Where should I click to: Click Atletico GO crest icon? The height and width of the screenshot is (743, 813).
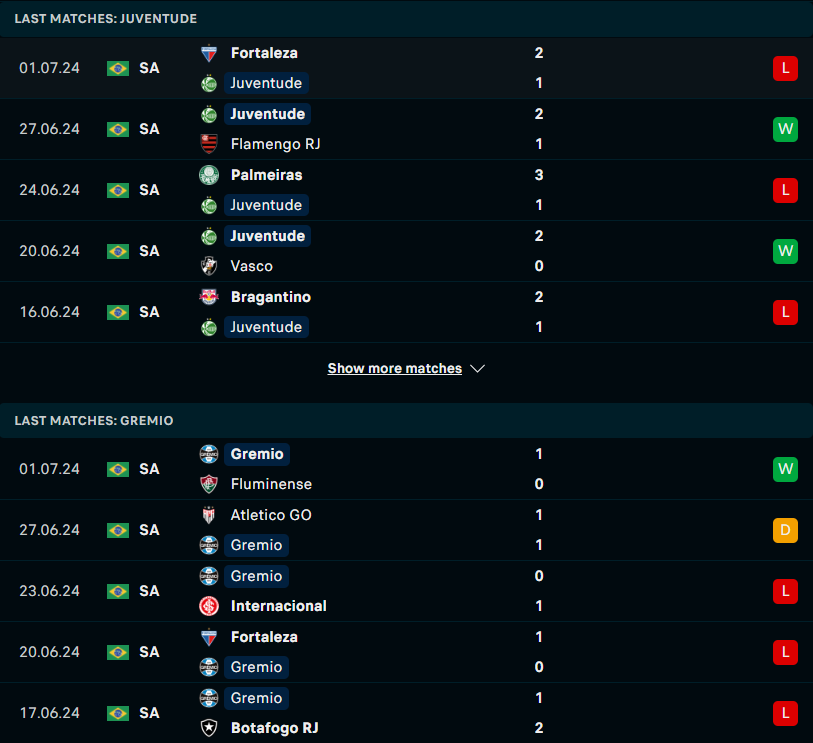[209, 515]
